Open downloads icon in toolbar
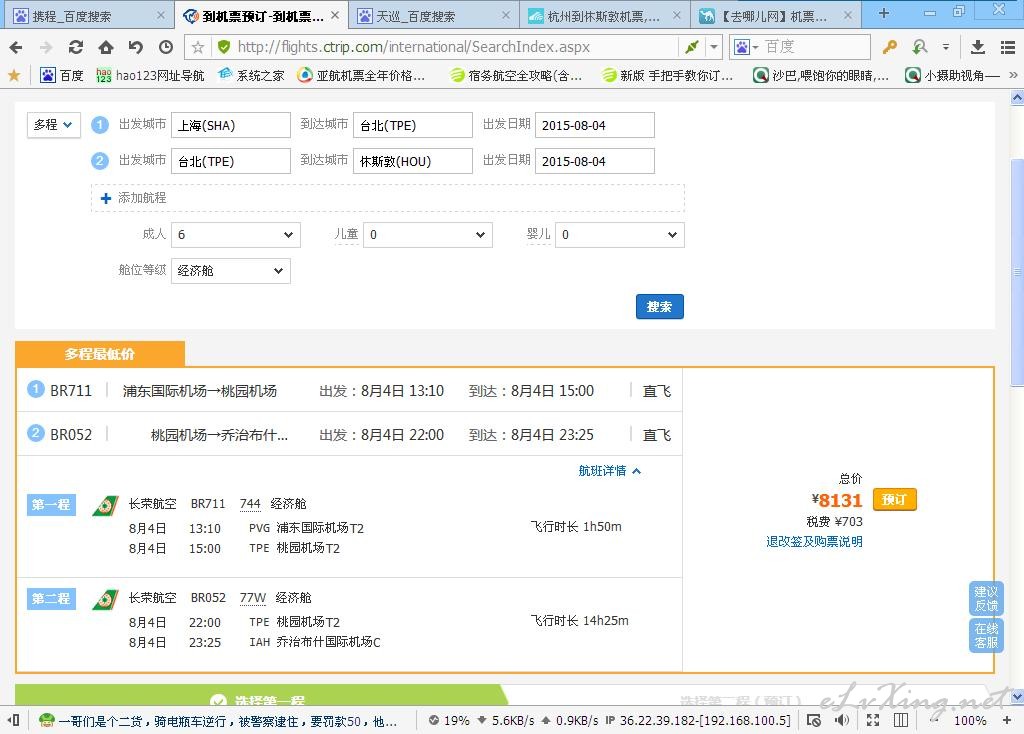The width and height of the screenshot is (1024, 734). point(978,47)
